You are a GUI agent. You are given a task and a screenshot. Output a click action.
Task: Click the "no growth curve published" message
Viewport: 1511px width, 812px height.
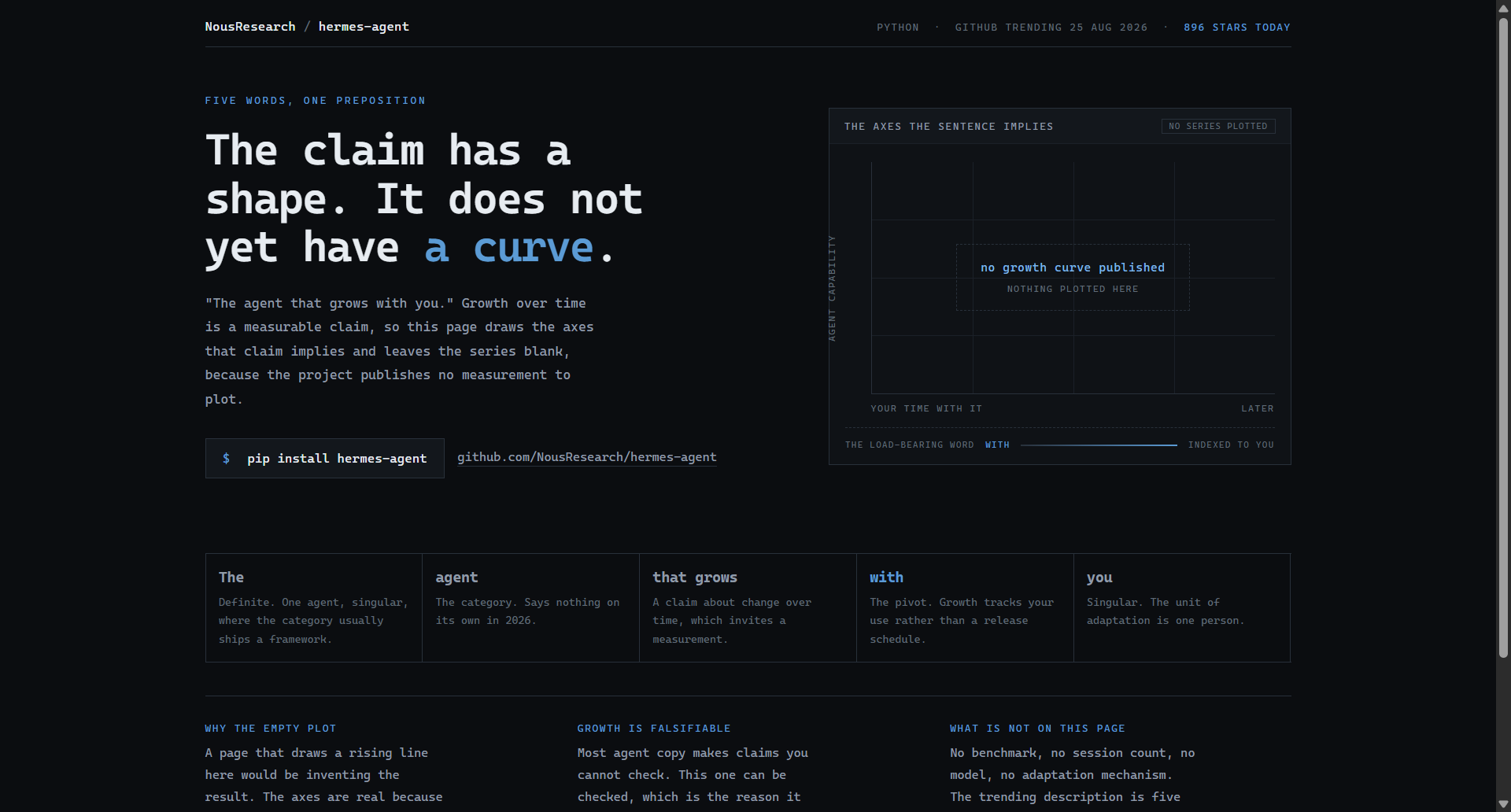tap(1073, 268)
